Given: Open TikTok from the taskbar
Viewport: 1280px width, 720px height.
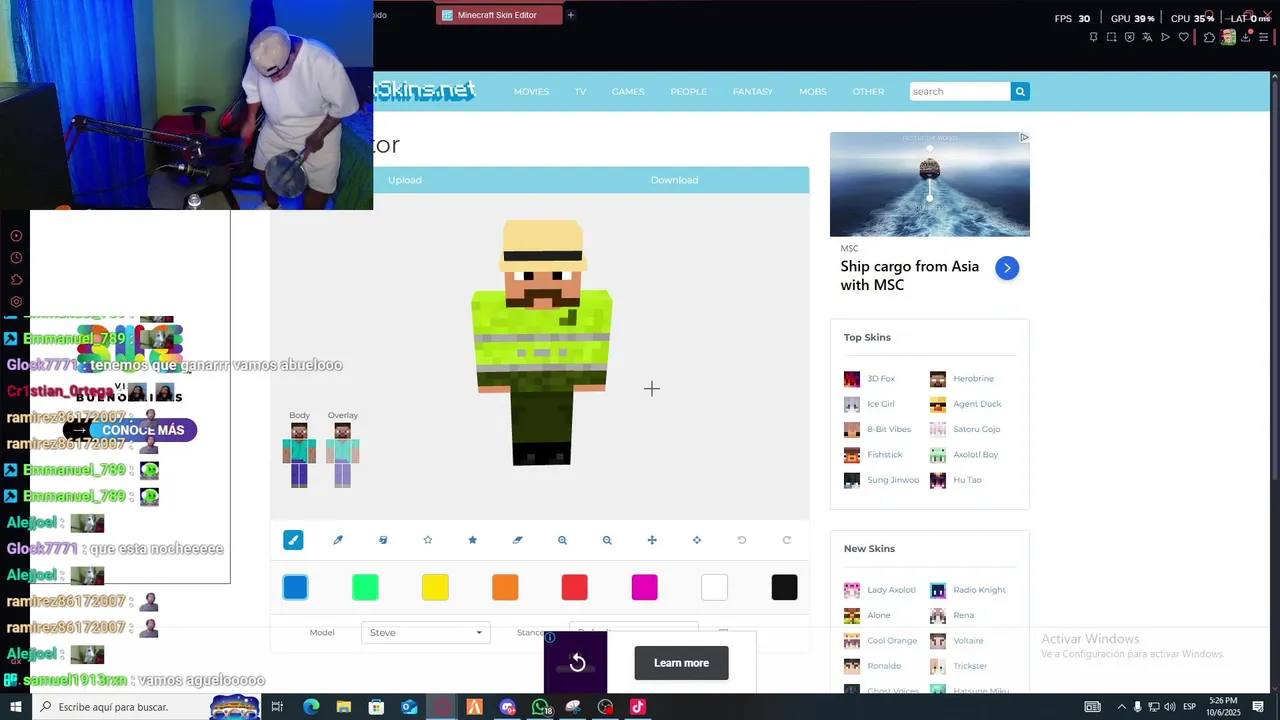Looking at the screenshot, I should (x=638, y=707).
